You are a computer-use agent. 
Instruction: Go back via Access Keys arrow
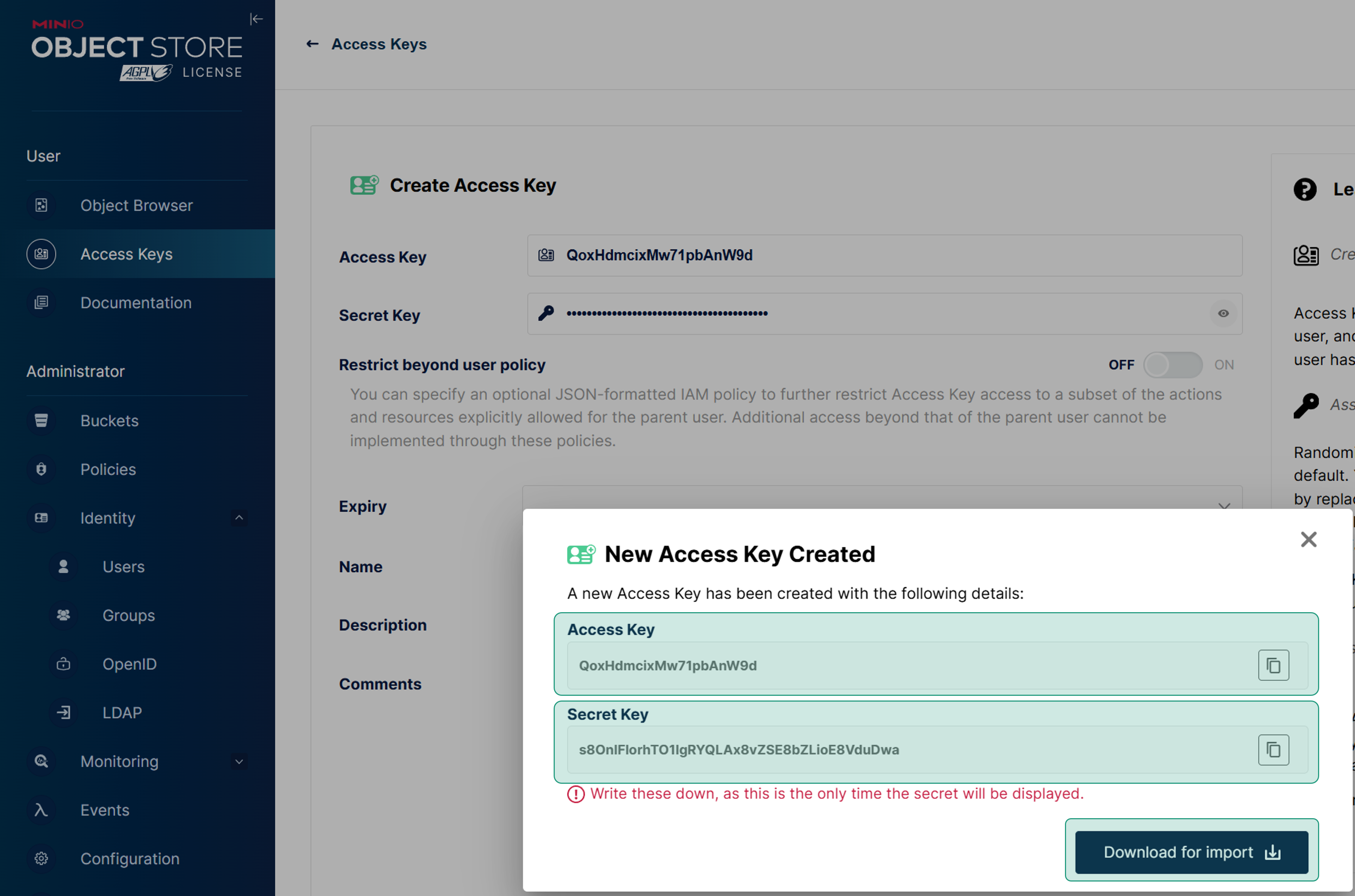point(312,44)
